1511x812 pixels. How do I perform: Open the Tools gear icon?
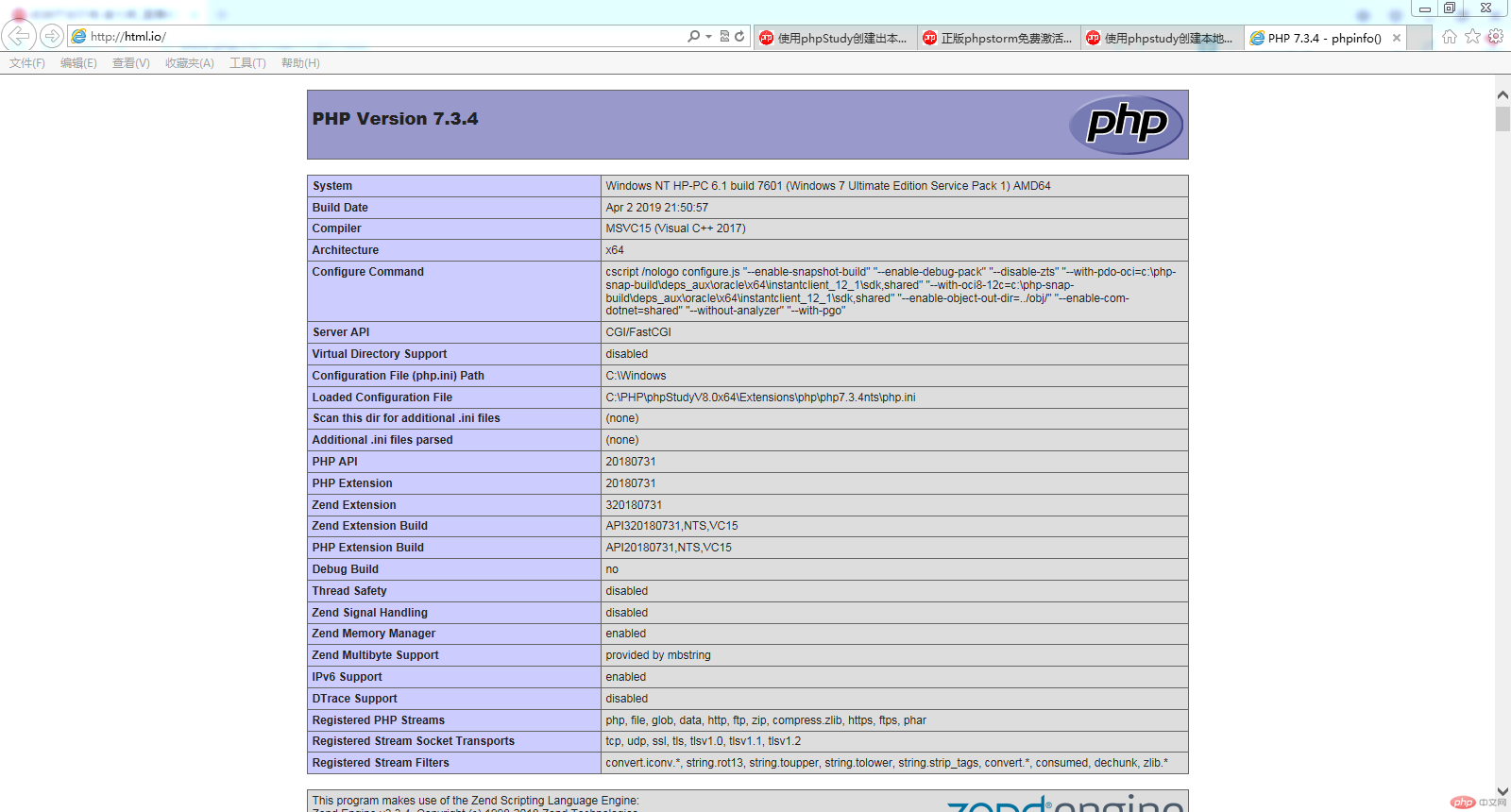coord(1495,37)
